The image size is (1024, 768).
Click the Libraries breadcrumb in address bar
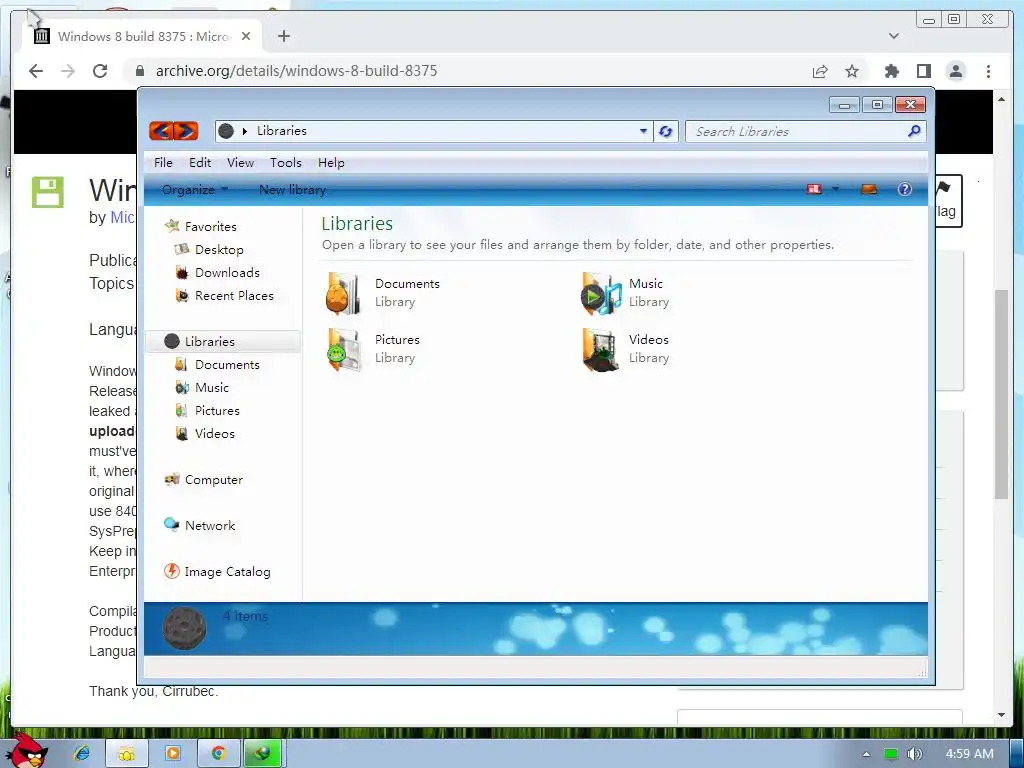(x=281, y=131)
